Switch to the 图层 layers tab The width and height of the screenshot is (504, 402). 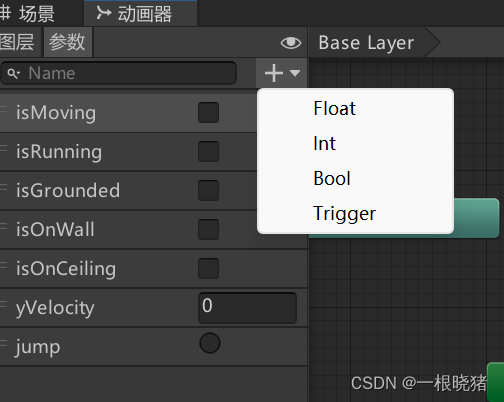click(x=17, y=42)
